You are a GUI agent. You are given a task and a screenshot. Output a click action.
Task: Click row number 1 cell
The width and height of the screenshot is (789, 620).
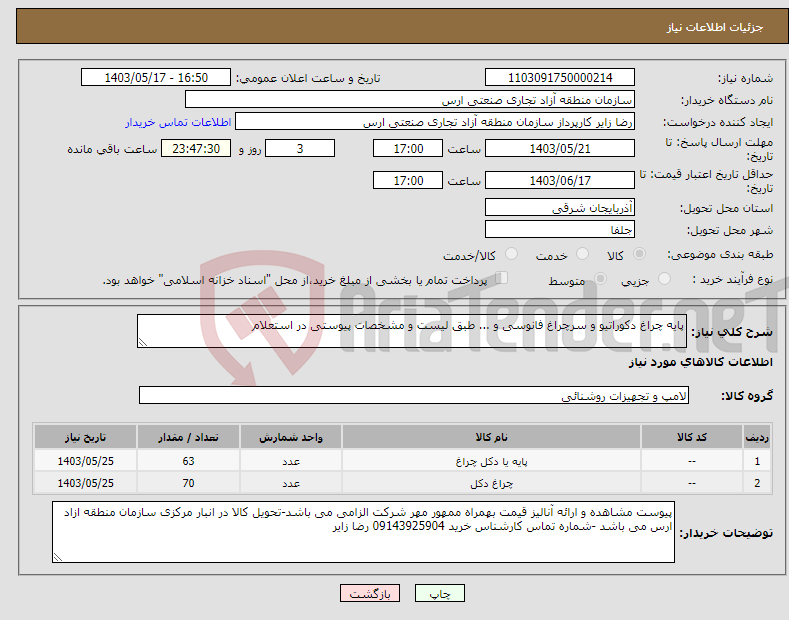(x=757, y=461)
